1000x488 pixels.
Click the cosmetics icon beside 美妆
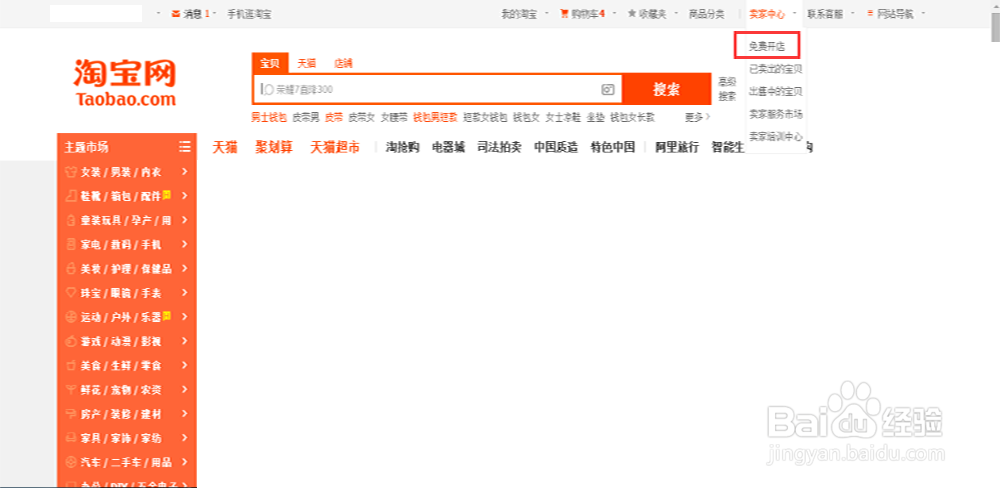(x=71, y=269)
